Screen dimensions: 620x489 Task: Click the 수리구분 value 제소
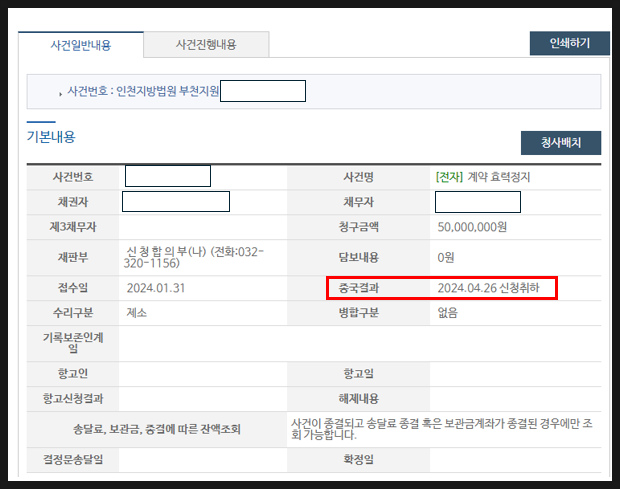pos(138,313)
